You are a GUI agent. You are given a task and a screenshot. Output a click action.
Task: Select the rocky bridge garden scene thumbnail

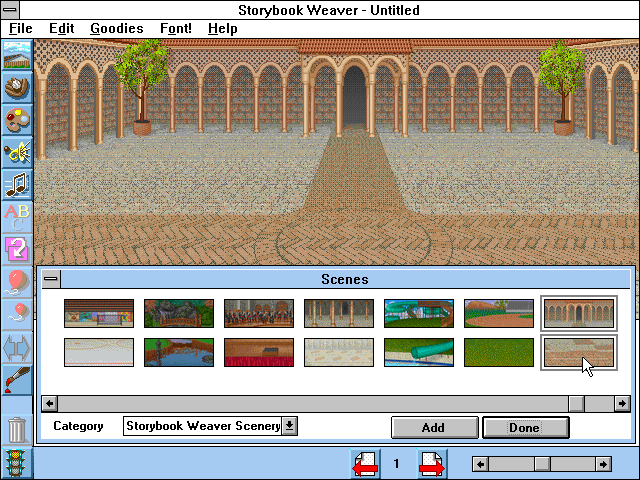click(x=179, y=313)
